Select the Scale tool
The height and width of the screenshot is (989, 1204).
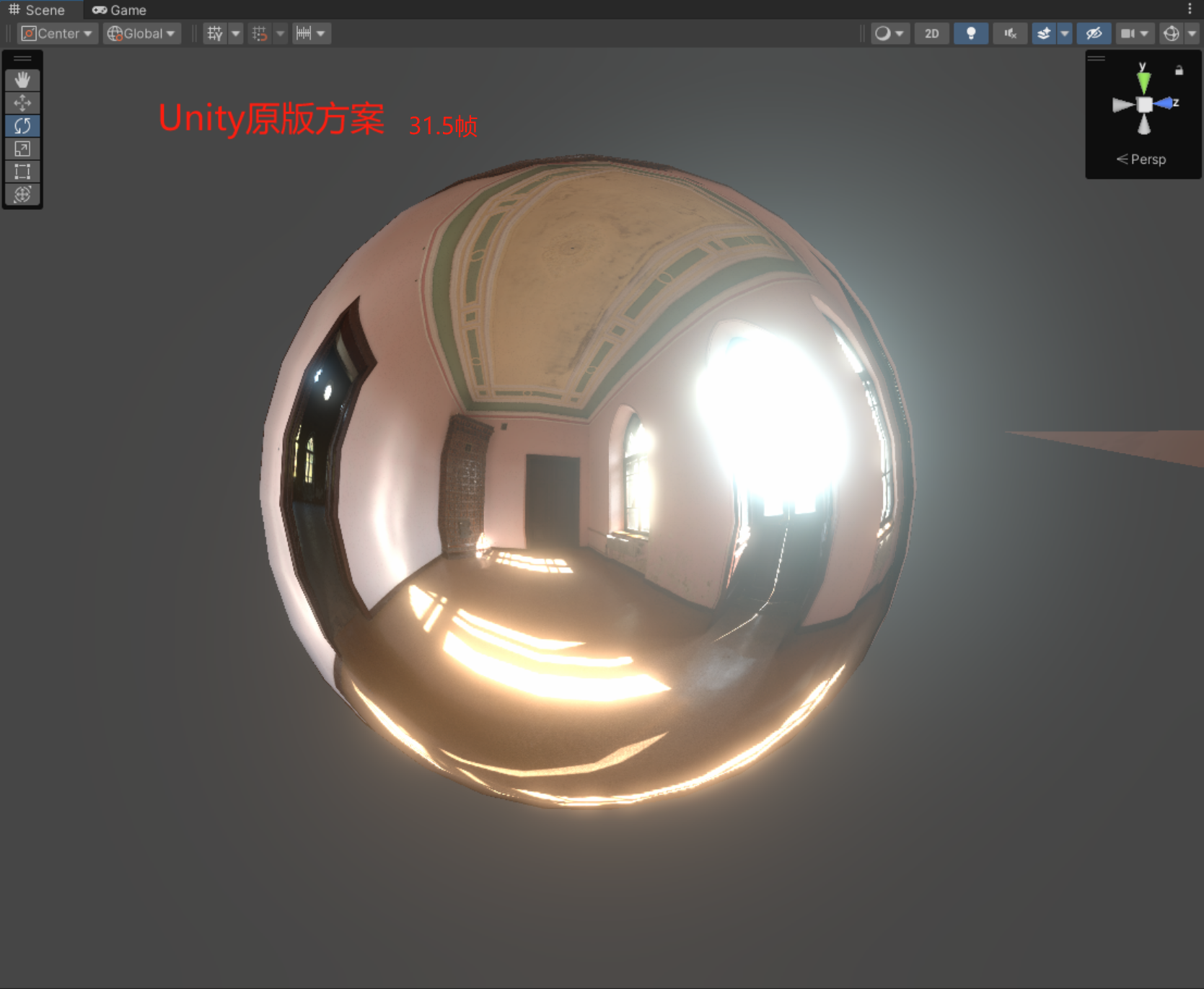[x=22, y=149]
